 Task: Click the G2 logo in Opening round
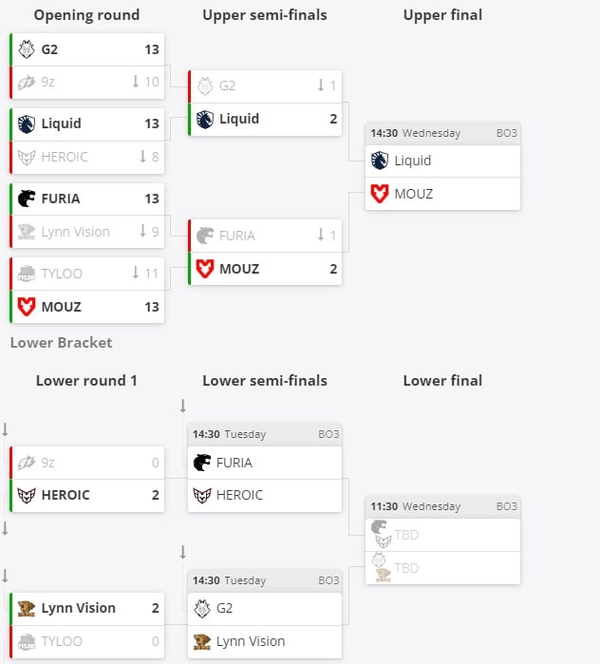(x=27, y=48)
